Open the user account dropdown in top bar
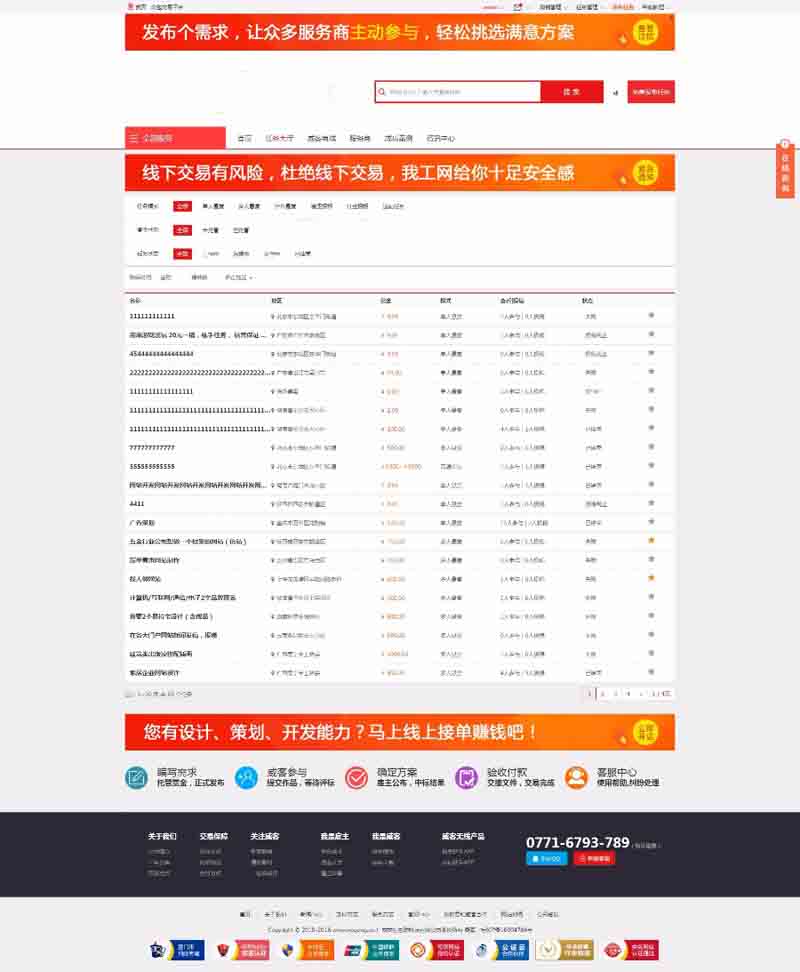Screen dimensions: 800x972 point(492,6)
